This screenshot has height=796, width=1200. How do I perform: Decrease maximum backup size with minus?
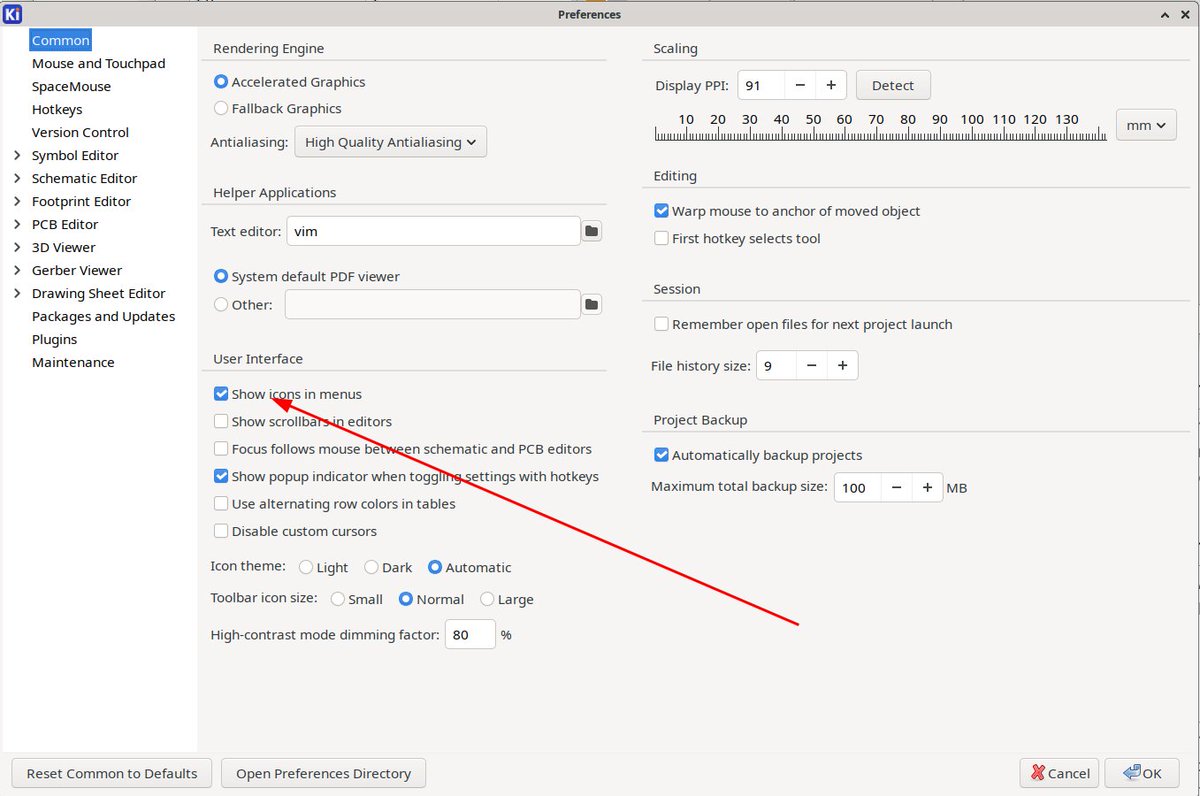coord(896,488)
